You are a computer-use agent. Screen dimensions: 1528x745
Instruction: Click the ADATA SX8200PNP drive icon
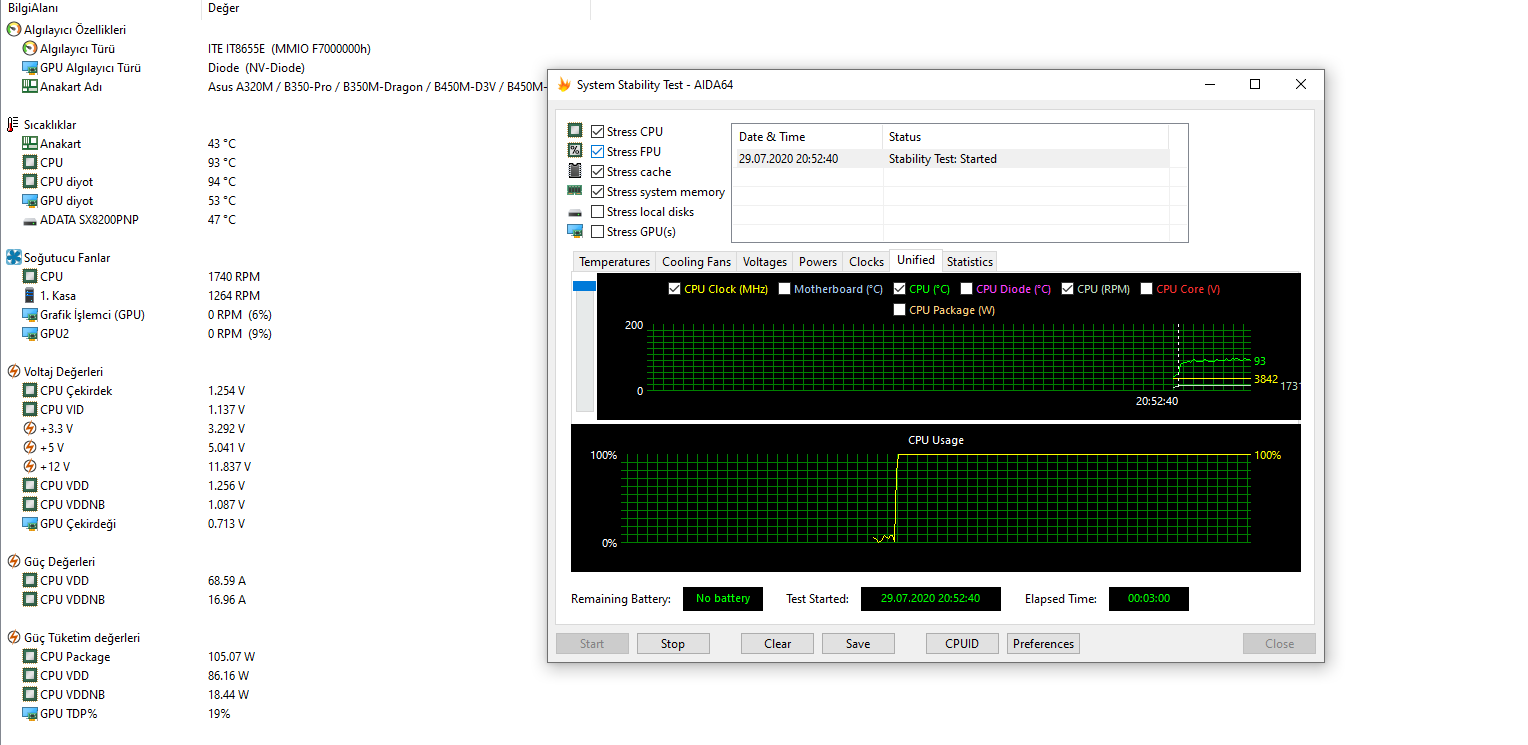(x=30, y=220)
